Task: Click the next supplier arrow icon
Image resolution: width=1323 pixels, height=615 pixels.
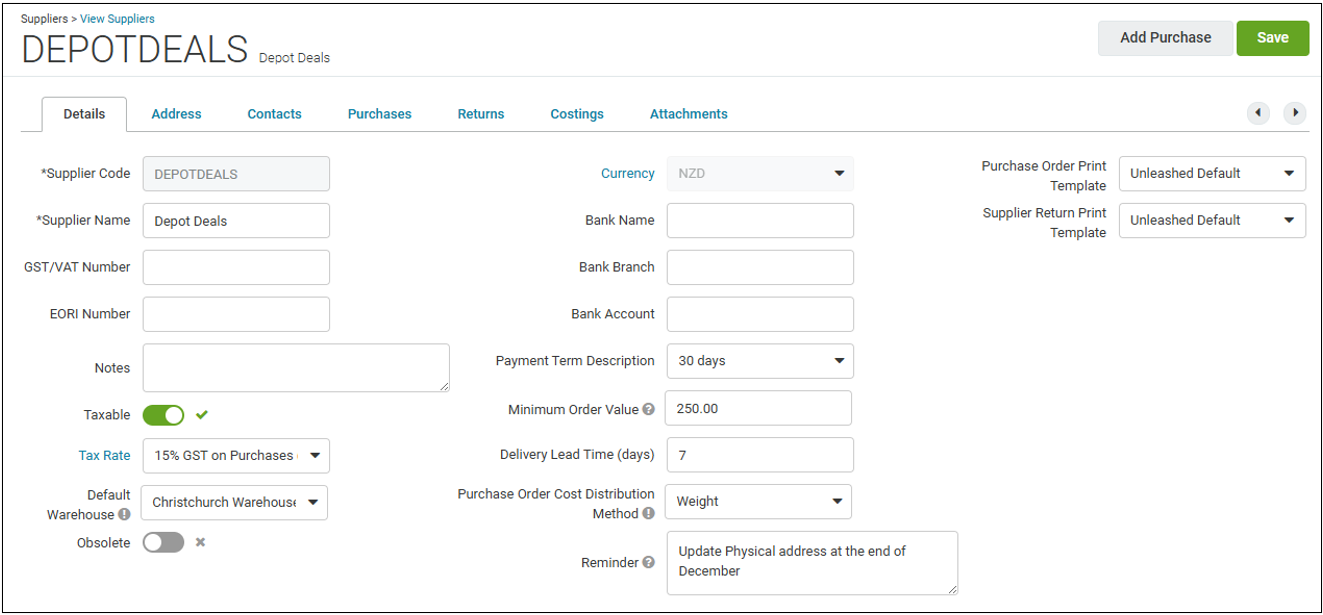Action: (1295, 113)
